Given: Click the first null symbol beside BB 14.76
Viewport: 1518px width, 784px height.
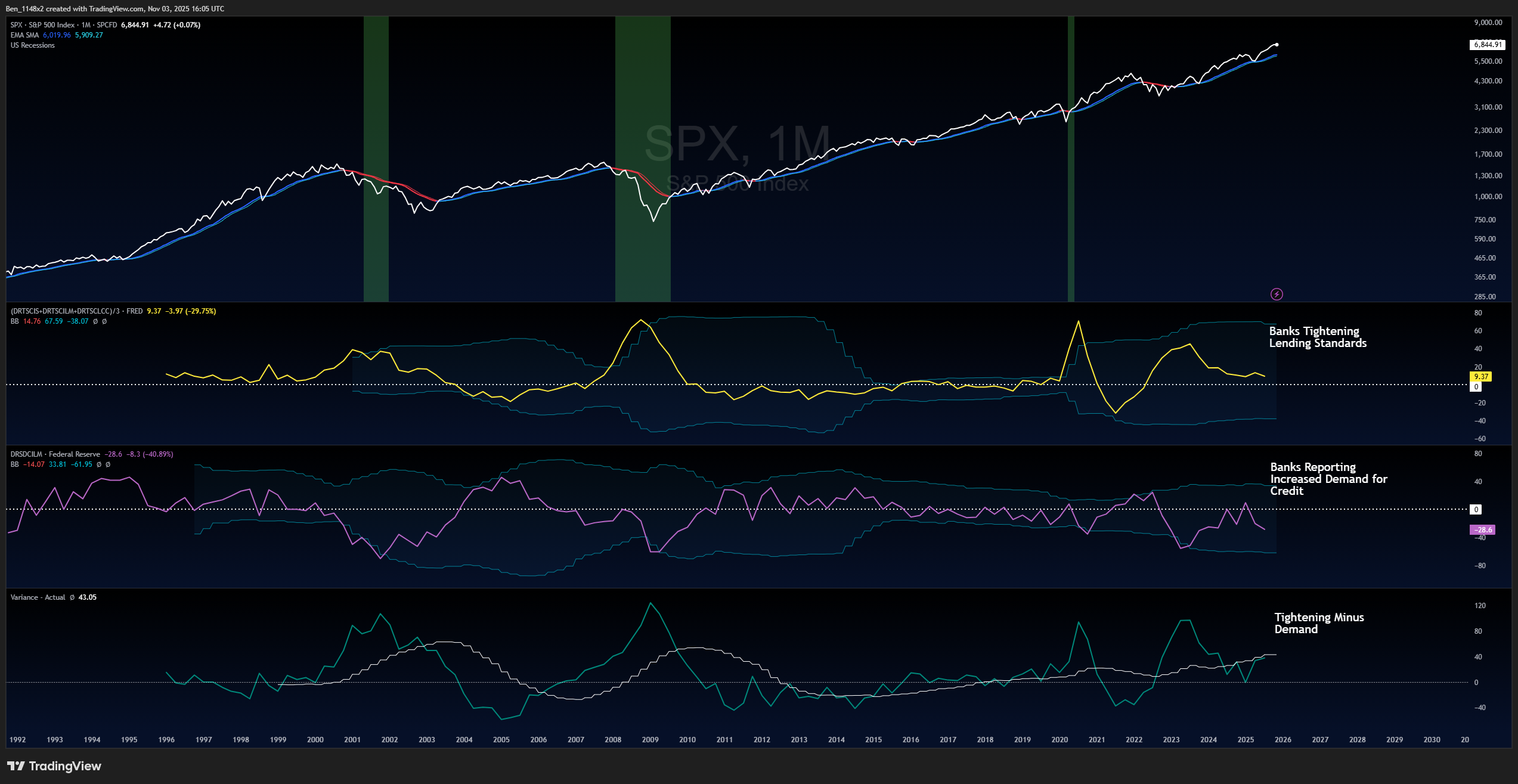Looking at the screenshot, I should 95,321.
